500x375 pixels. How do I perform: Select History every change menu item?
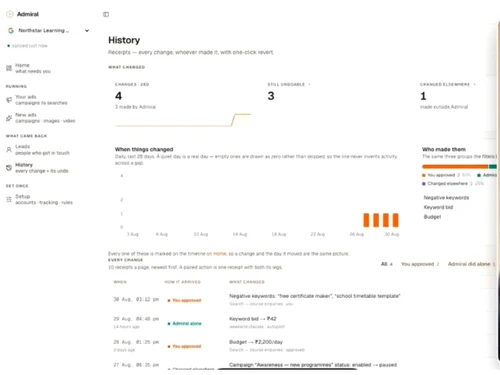pos(42,168)
